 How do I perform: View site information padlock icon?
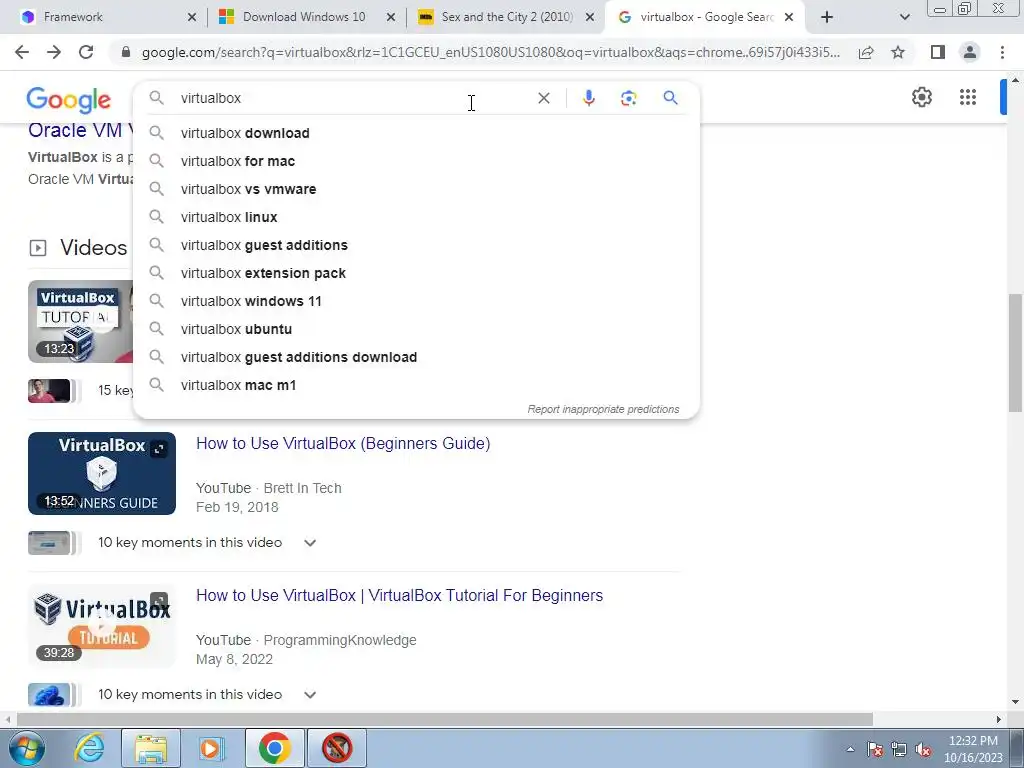pyautogui.click(x=126, y=52)
